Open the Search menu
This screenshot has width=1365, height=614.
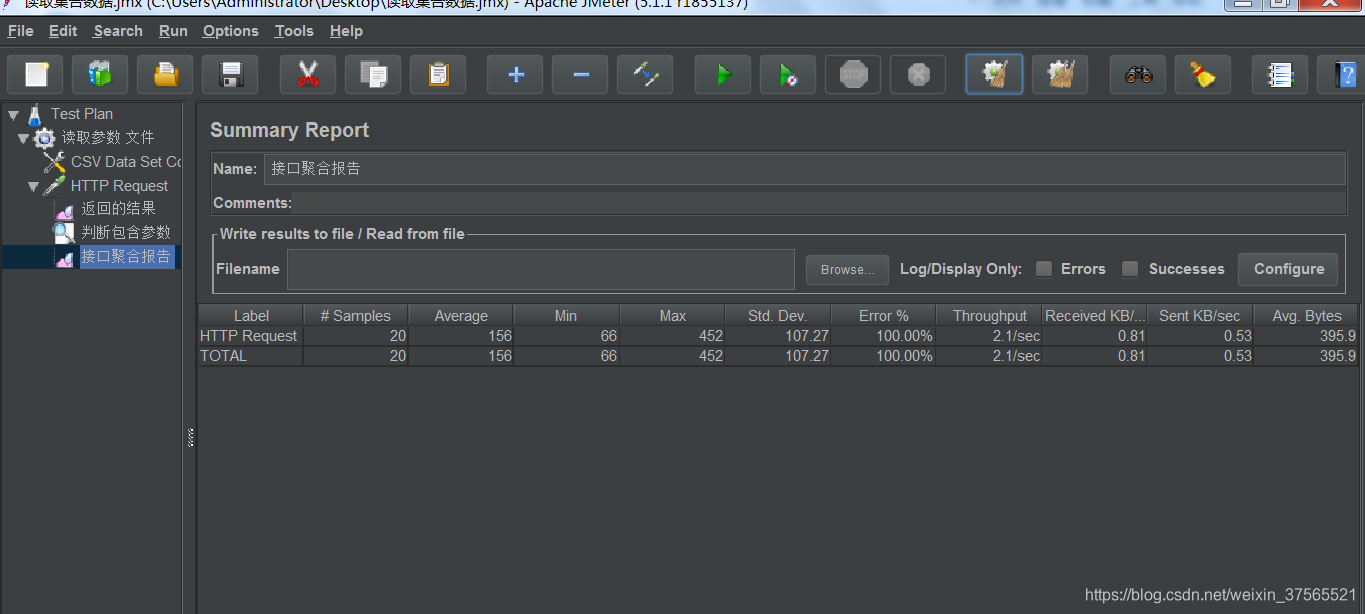(x=118, y=31)
